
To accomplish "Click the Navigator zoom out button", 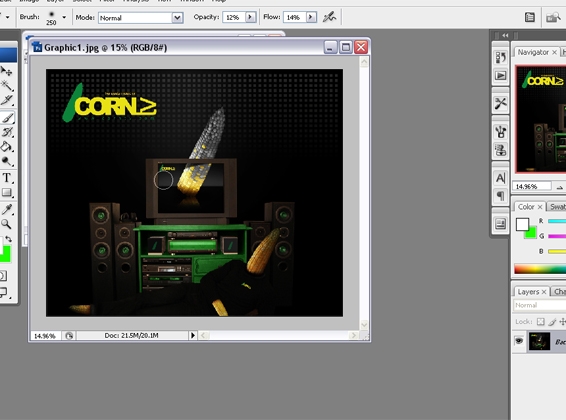I will point(560,187).
